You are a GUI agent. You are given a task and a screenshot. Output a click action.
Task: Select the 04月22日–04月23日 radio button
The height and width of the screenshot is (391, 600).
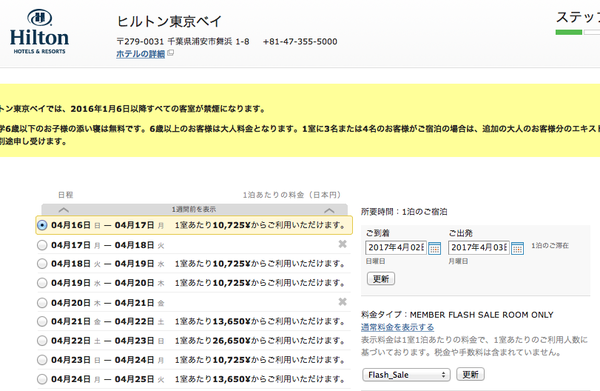42,341
